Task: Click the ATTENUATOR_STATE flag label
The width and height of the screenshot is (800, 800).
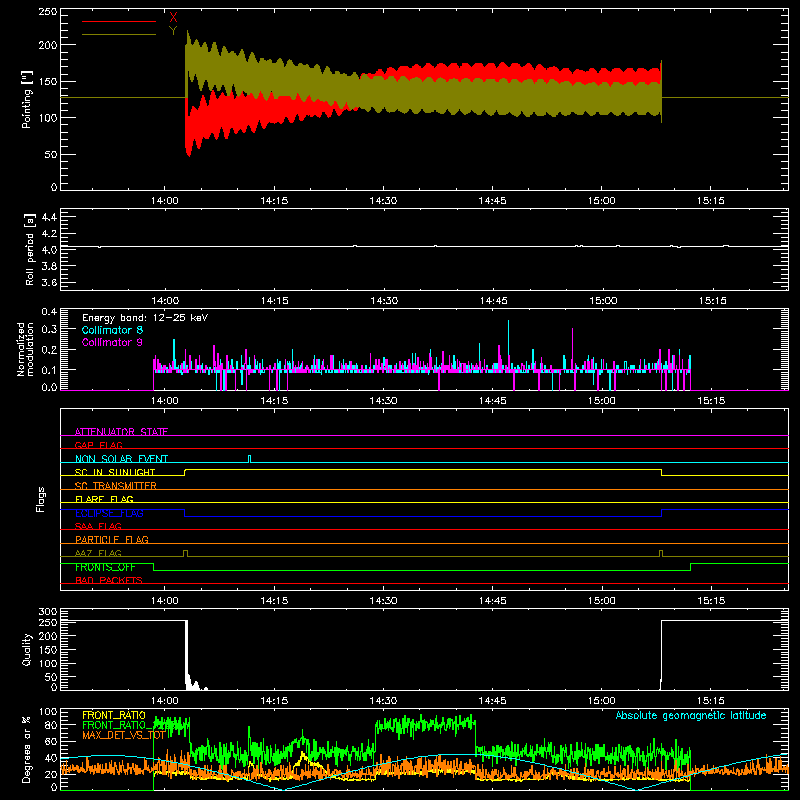Action: (121, 432)
